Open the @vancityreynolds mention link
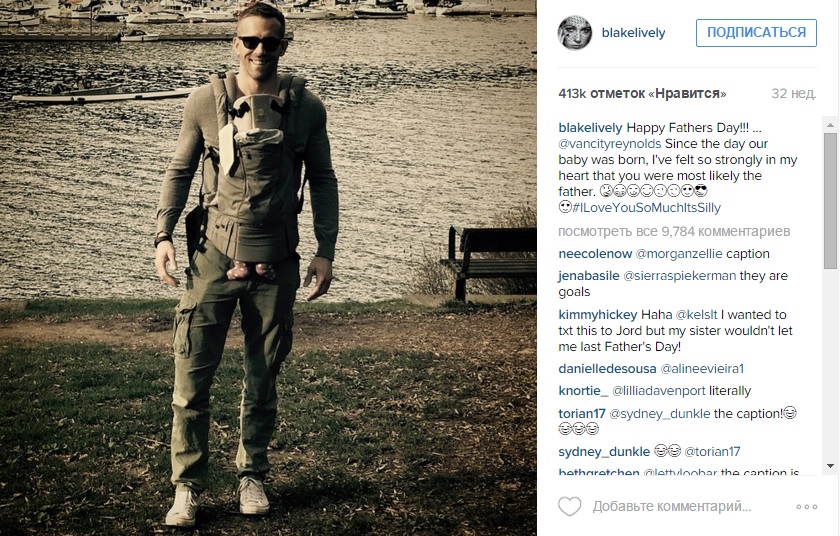 click(x=610, y=144)
